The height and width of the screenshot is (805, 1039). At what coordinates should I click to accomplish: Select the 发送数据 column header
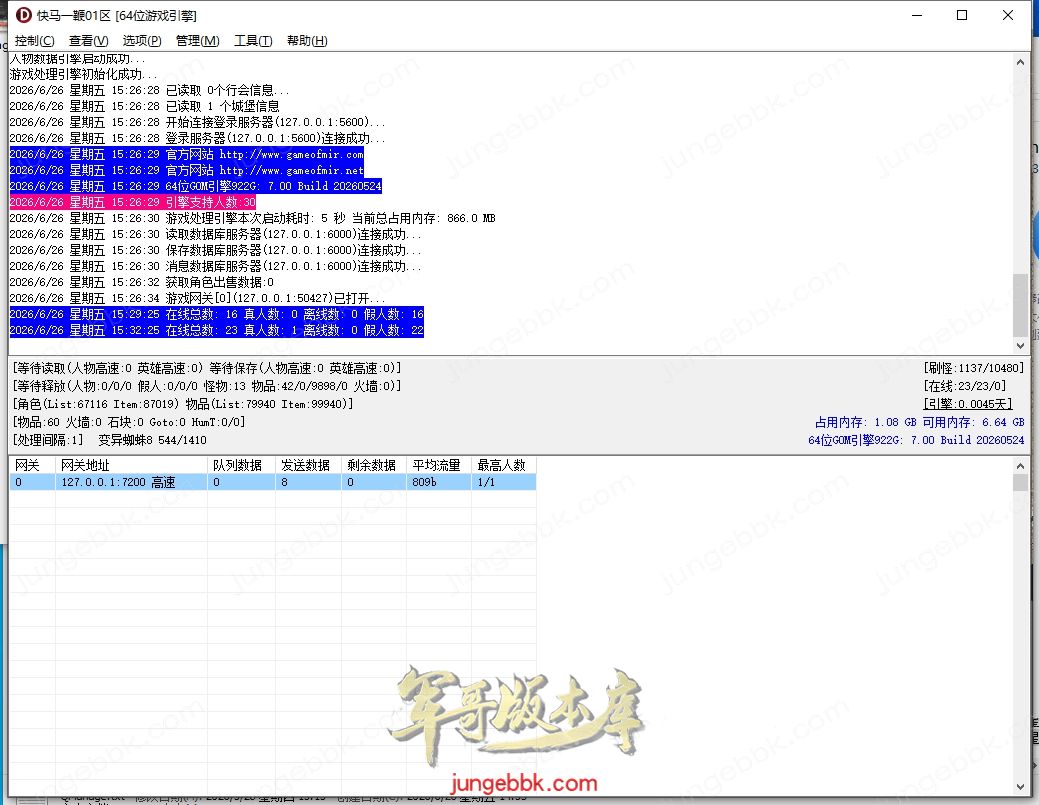[x=308, y=465]
